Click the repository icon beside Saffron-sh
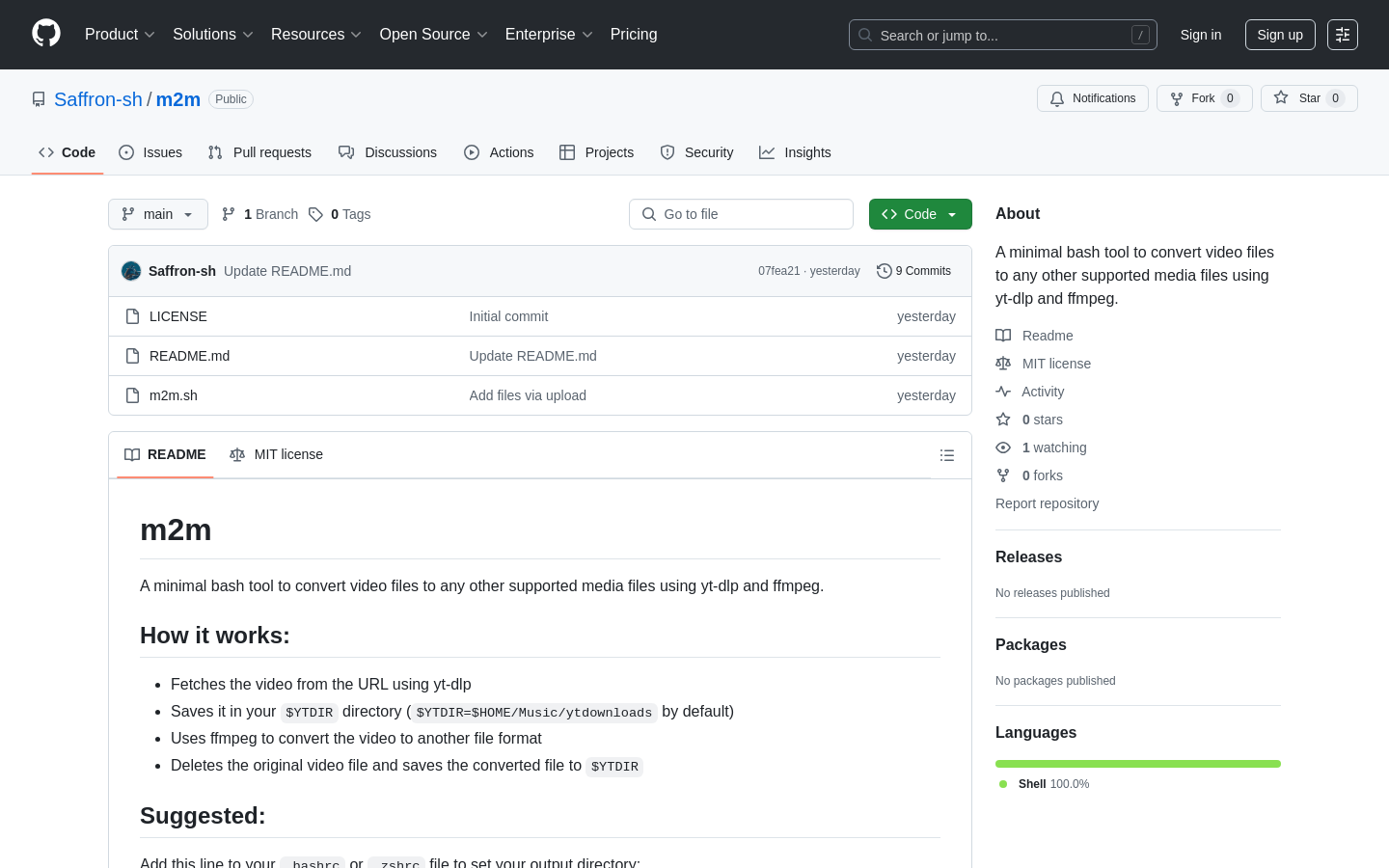 [39, 99]
